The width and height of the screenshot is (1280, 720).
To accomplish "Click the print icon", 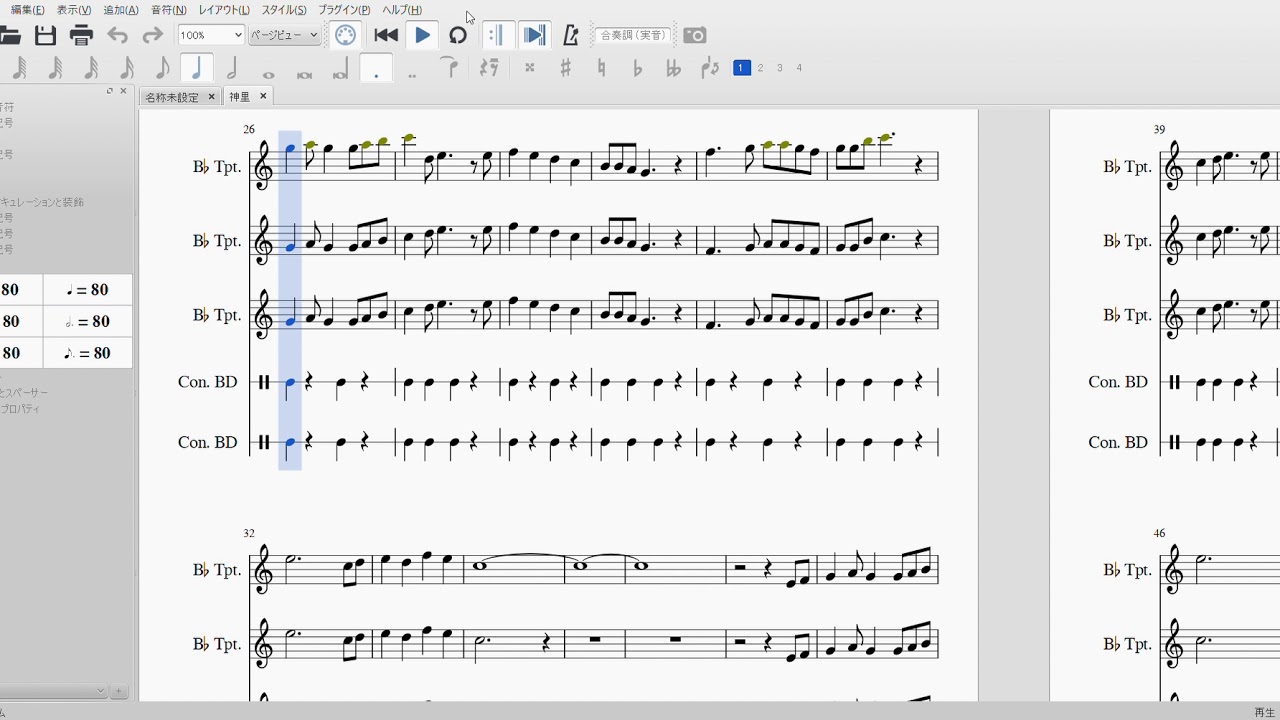I will pos(81,35).
